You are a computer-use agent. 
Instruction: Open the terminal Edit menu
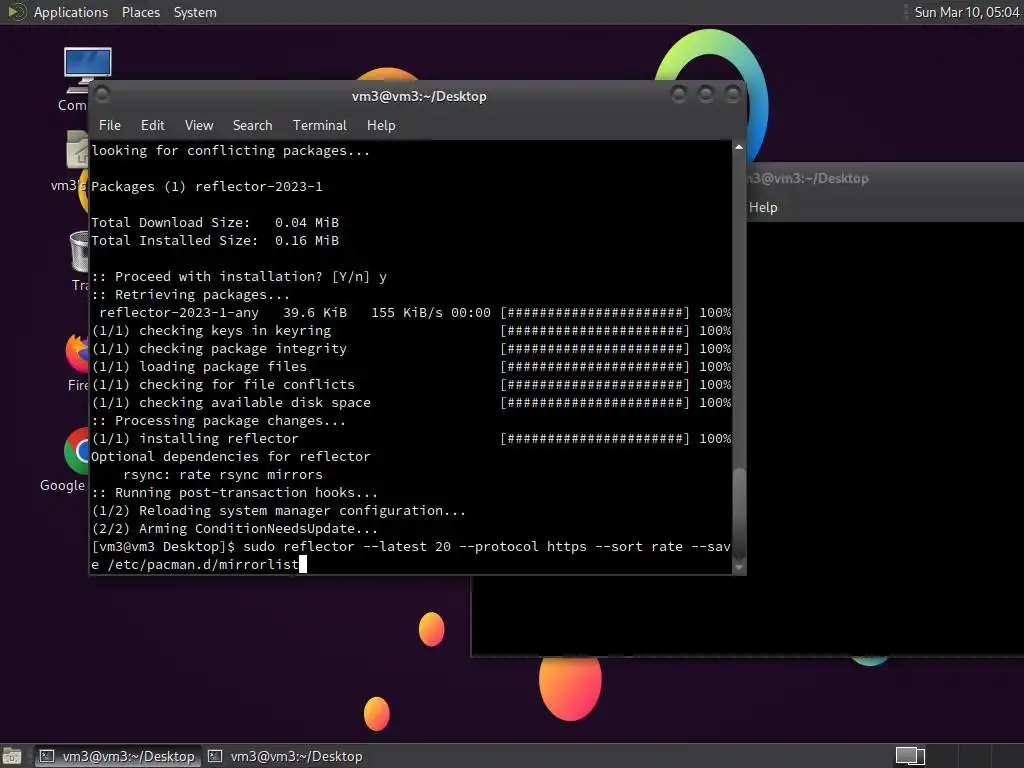coord(152,125)
